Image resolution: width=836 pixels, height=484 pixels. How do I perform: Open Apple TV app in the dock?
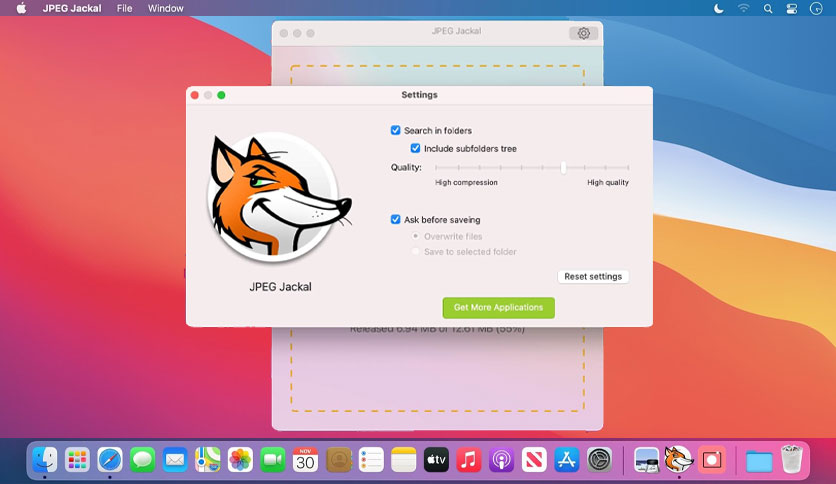coord(436,459)
